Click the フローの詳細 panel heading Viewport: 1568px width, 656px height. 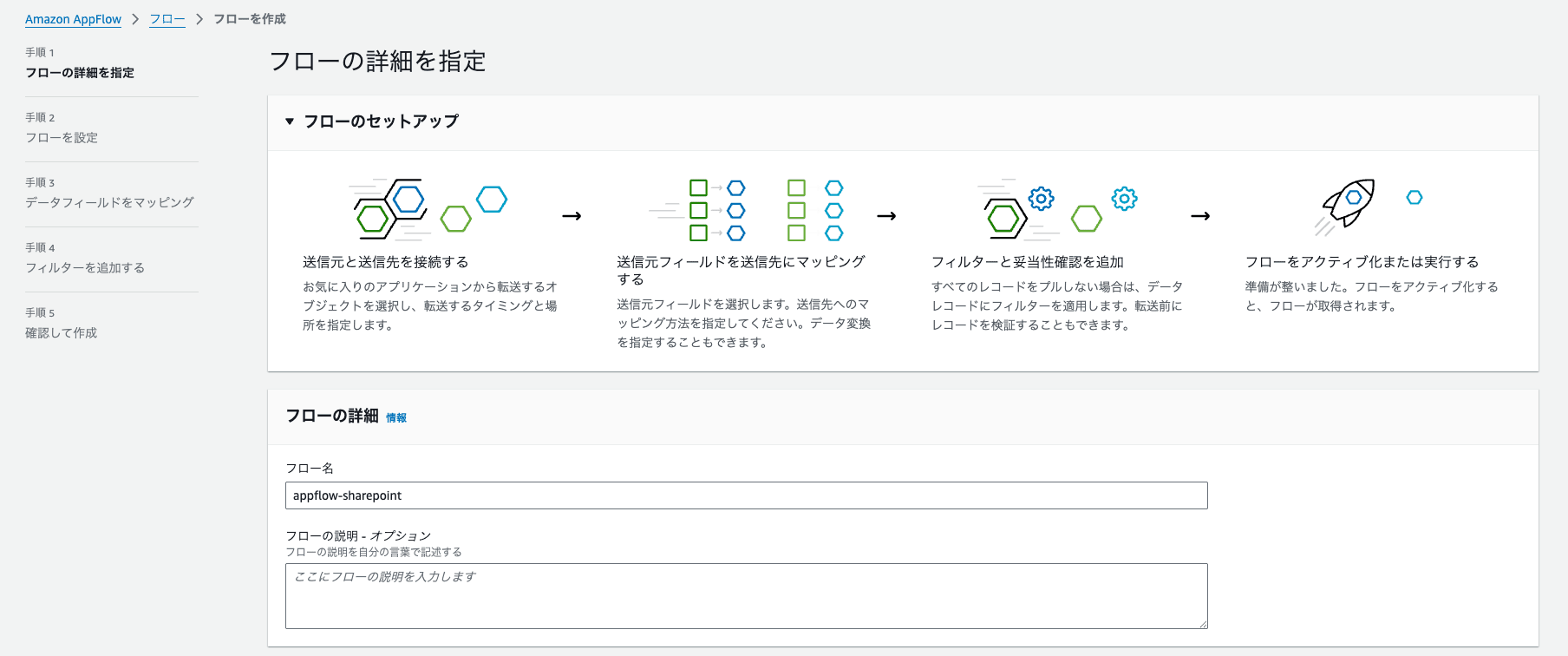[x=332, y=417]
